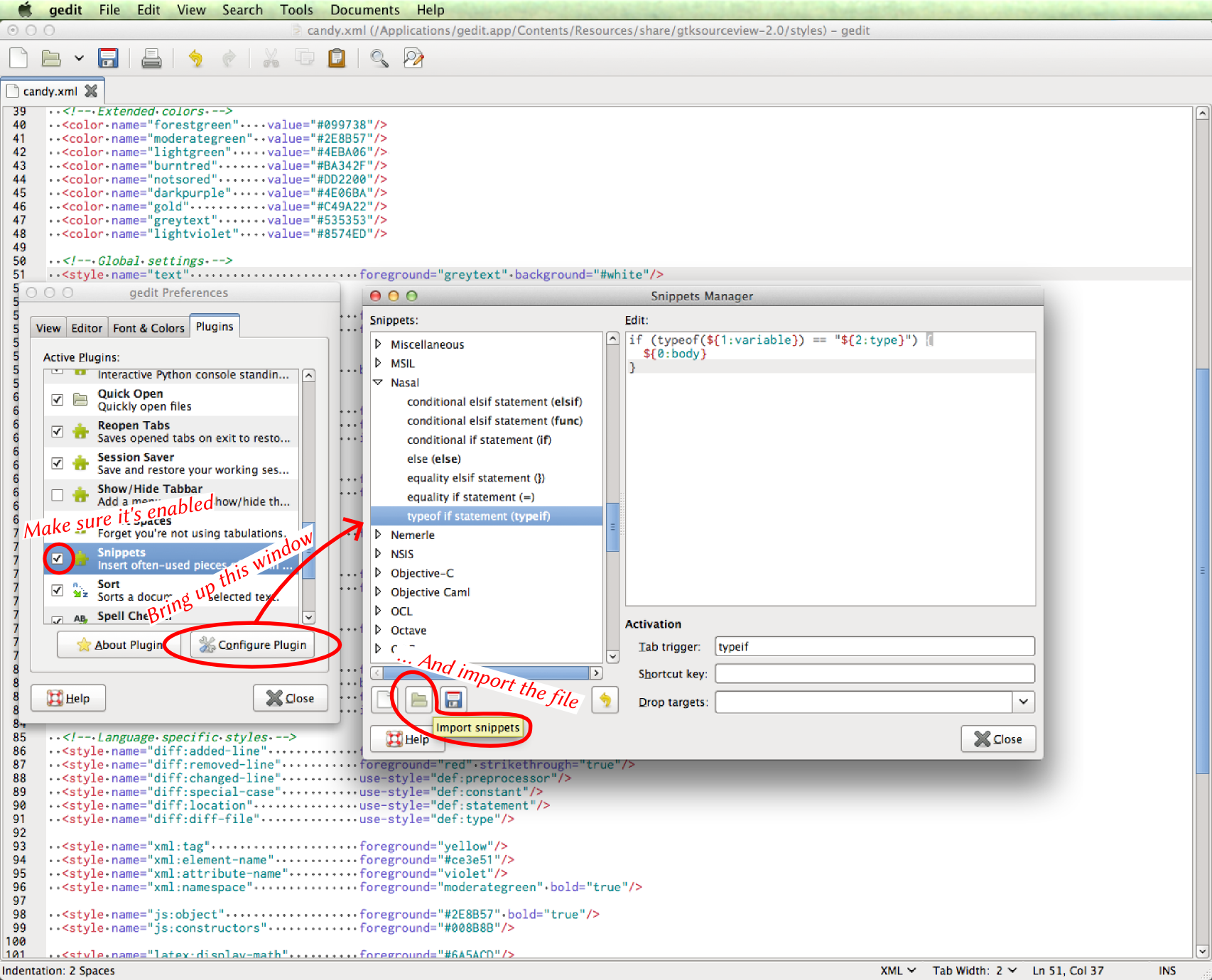
Task: Expand the Octave snippets group
Action: point(378,630)
